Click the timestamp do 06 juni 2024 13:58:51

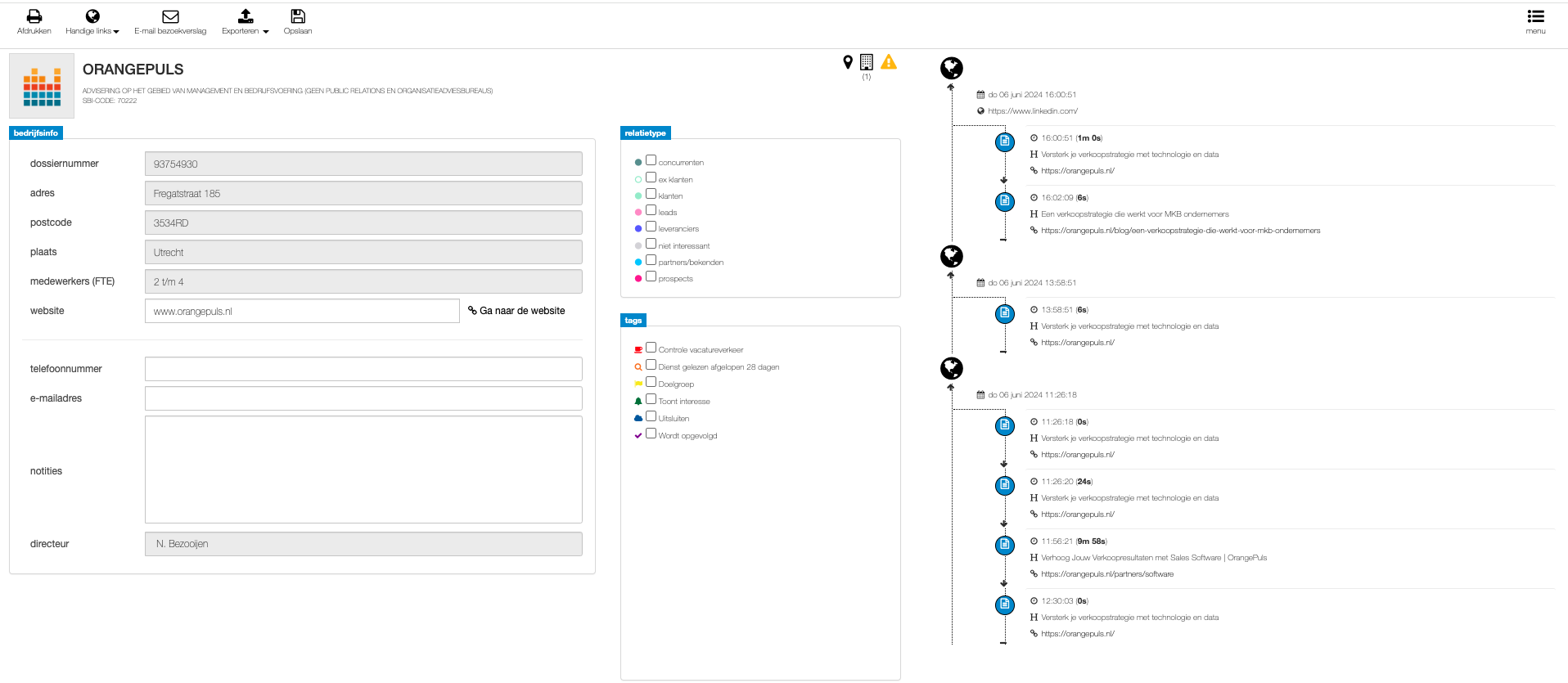coord(1032,283)
